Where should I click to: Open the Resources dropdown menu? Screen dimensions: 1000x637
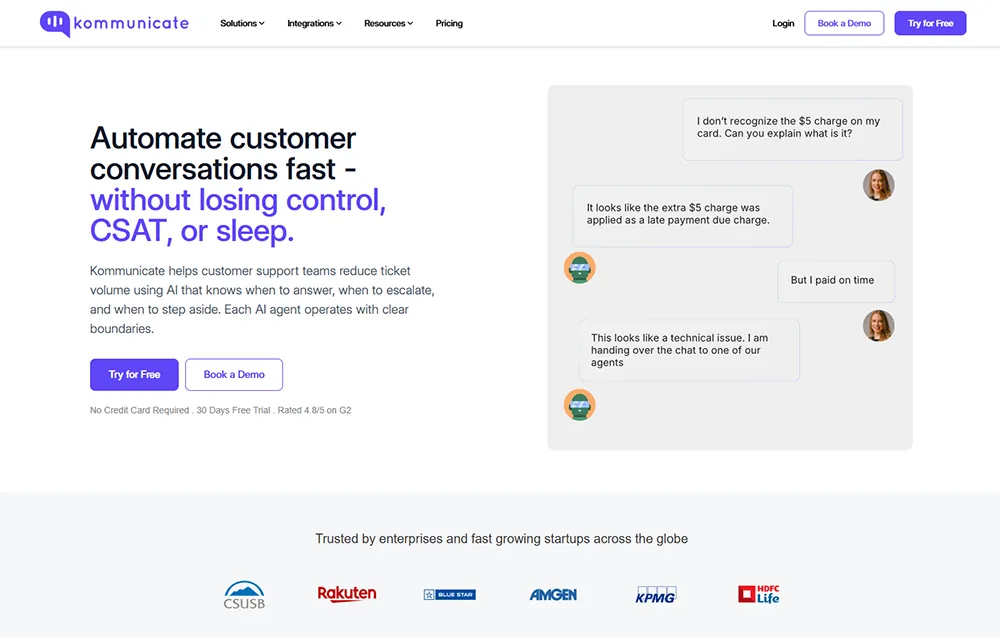pos(388,24)
